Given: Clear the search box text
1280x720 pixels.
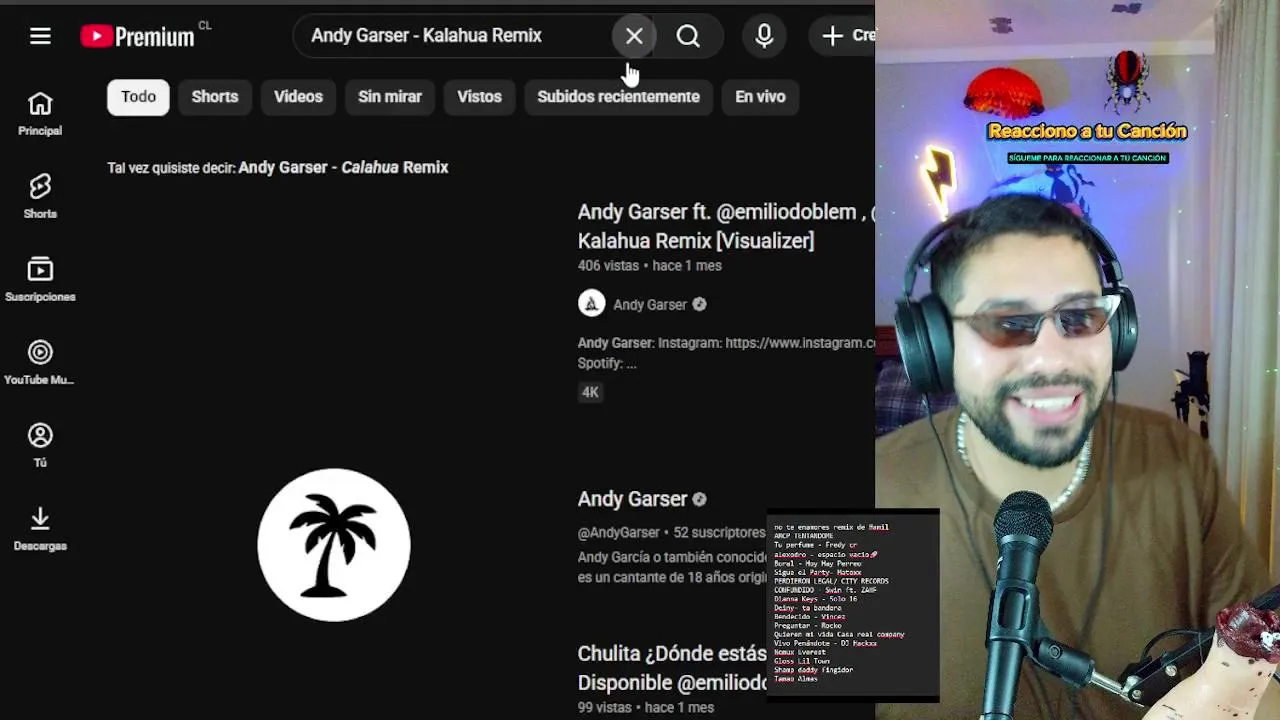Looking at the screenshot, I should (x=634, y=36).
